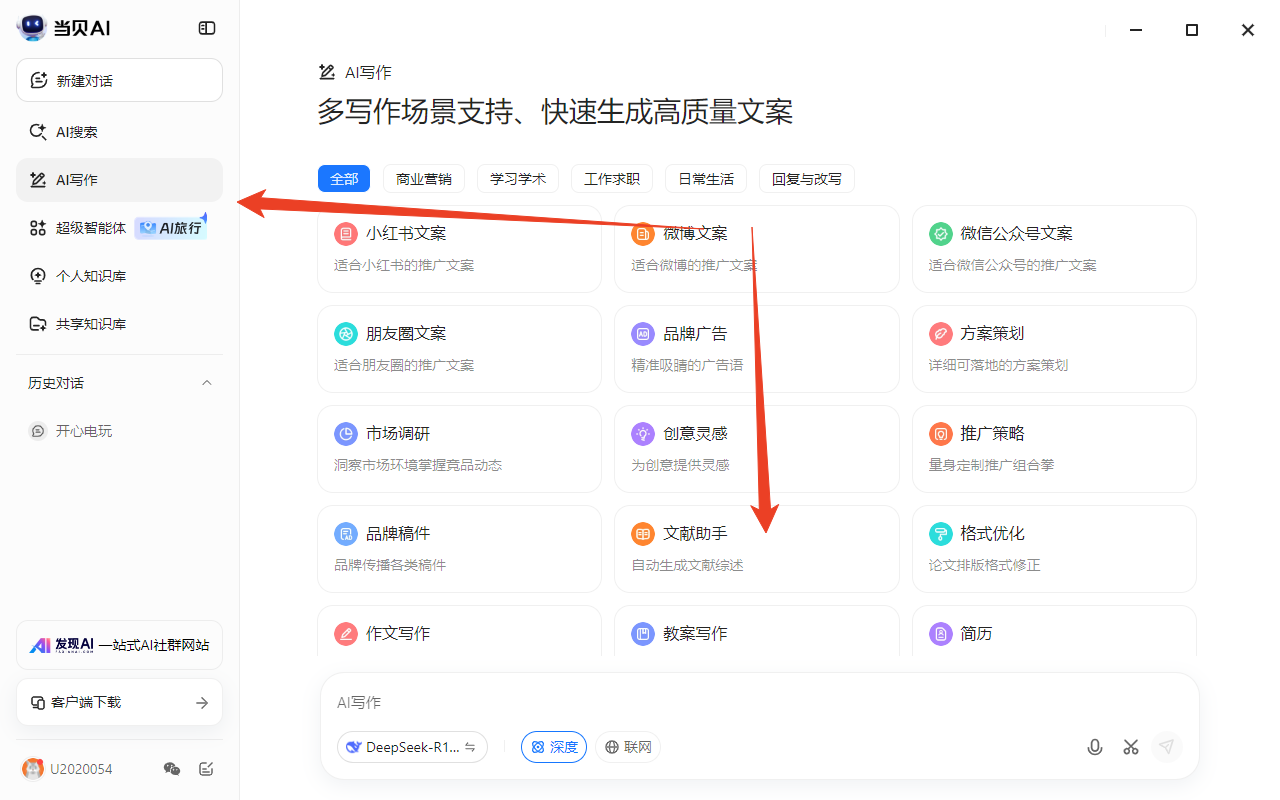The height and width of the screenshot is (800, 1280).
Task: Switch to the 日常生活 tab
Action: pos(706,179)
